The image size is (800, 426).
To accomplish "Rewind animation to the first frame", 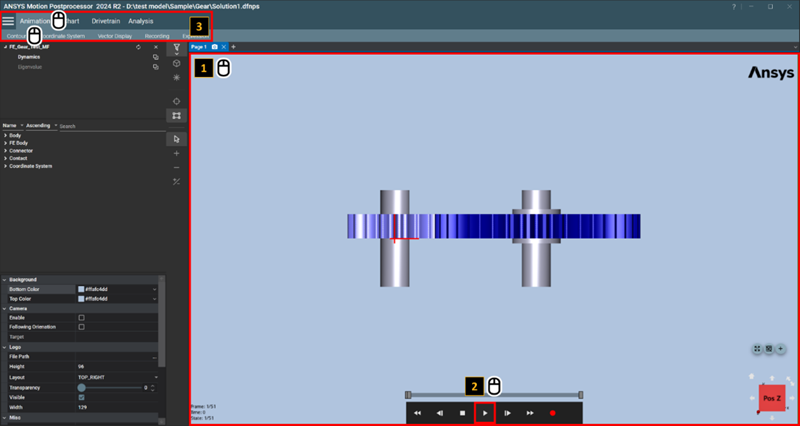I will [417, 413].
